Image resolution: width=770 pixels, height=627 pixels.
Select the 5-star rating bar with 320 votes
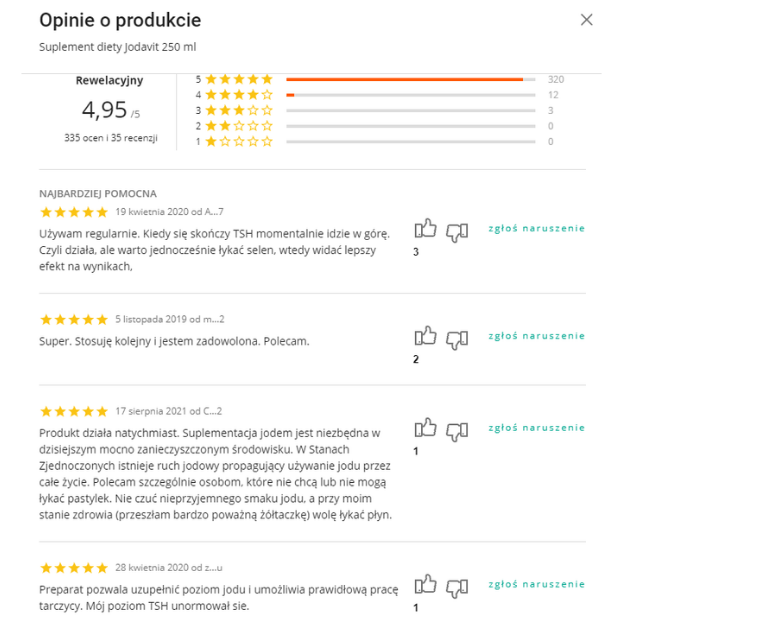tap(411, 80)
